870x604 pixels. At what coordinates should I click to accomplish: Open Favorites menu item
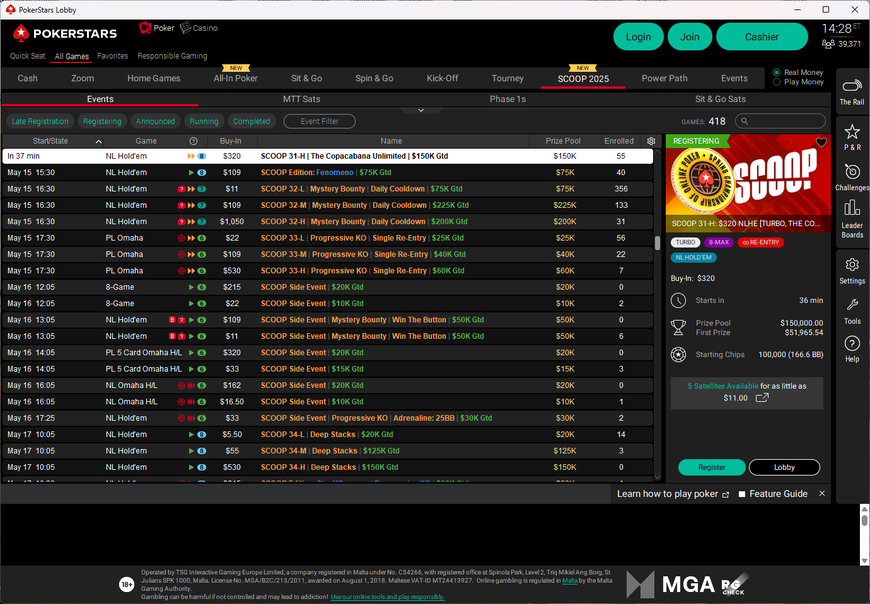pos(112,56)
